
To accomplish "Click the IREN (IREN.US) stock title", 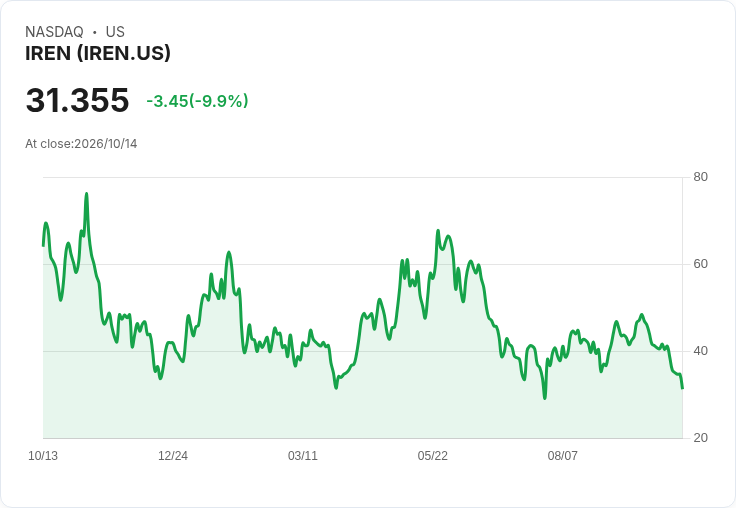I will 98,53.
